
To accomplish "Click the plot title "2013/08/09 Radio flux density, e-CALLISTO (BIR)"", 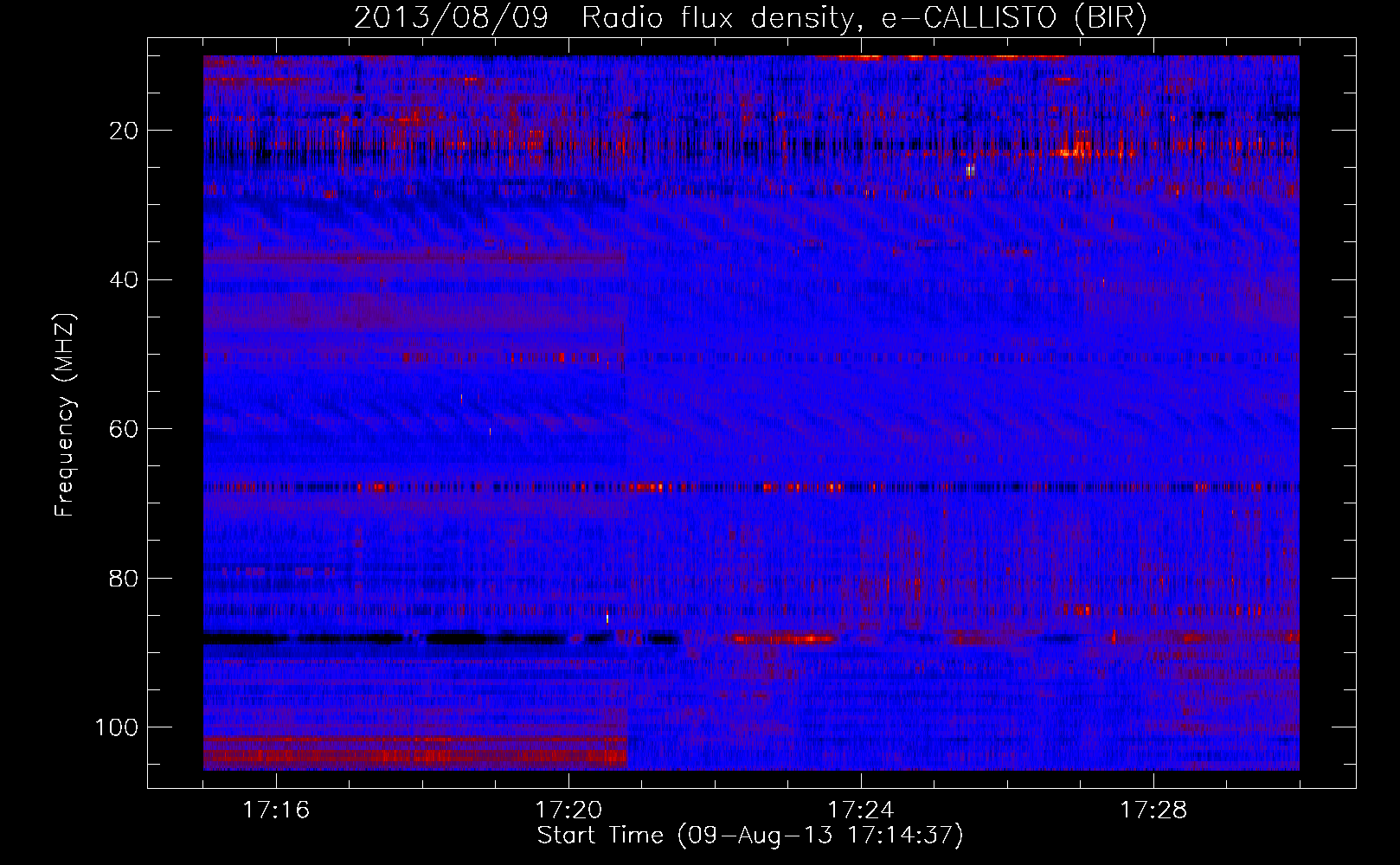I will coord(750,17).
